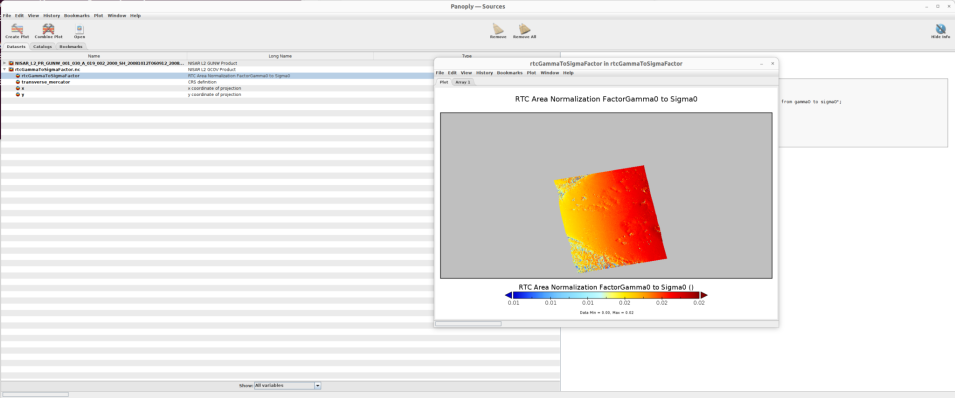The height and width of the screenshot is (398, 955).
Task: Switch to the Datasets tab
Action: (16, 46)
